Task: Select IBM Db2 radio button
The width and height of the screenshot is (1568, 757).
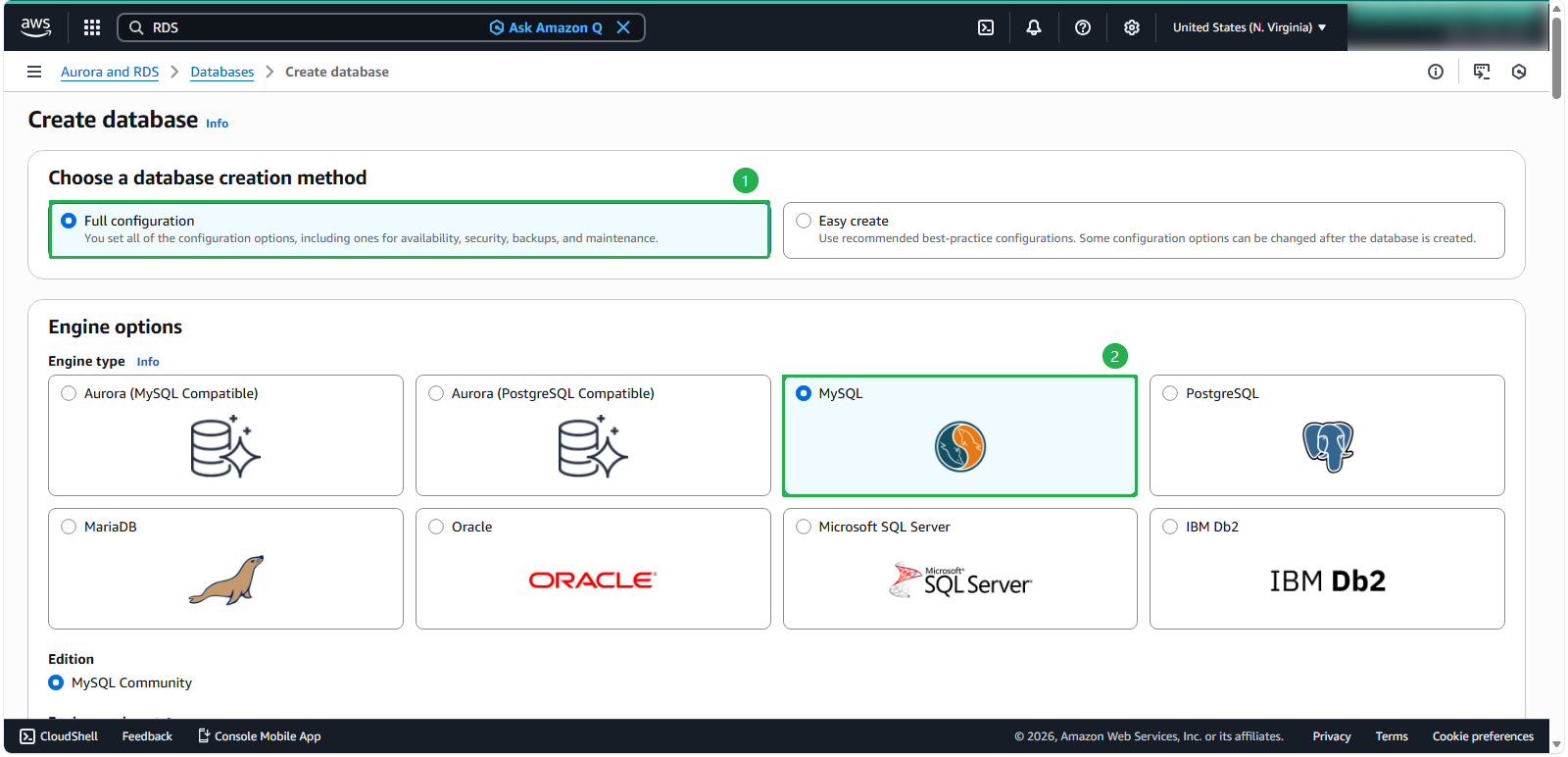Action: pos(1170,527)
